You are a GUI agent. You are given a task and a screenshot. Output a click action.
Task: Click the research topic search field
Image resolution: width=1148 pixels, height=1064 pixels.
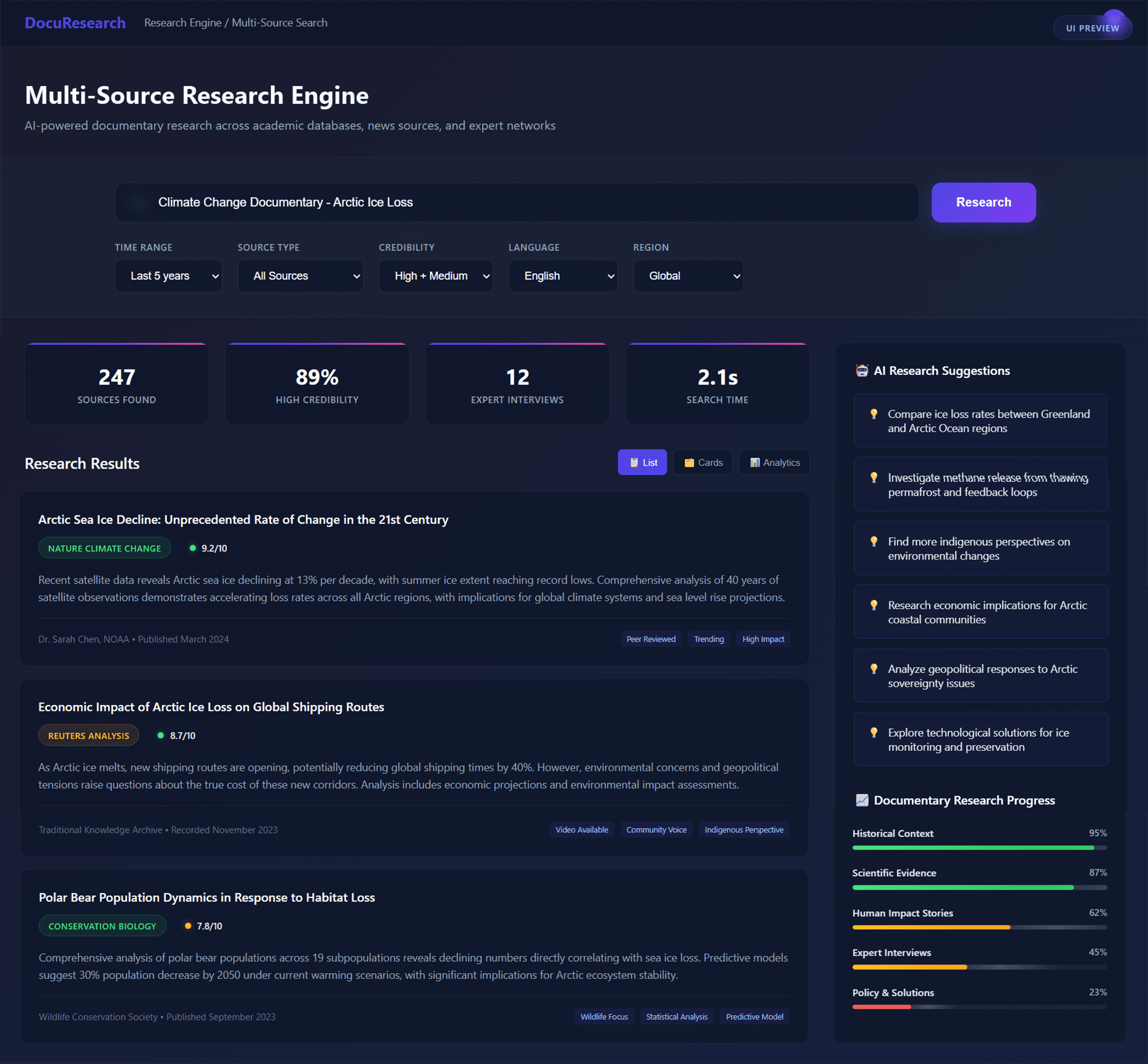(517, 203)
